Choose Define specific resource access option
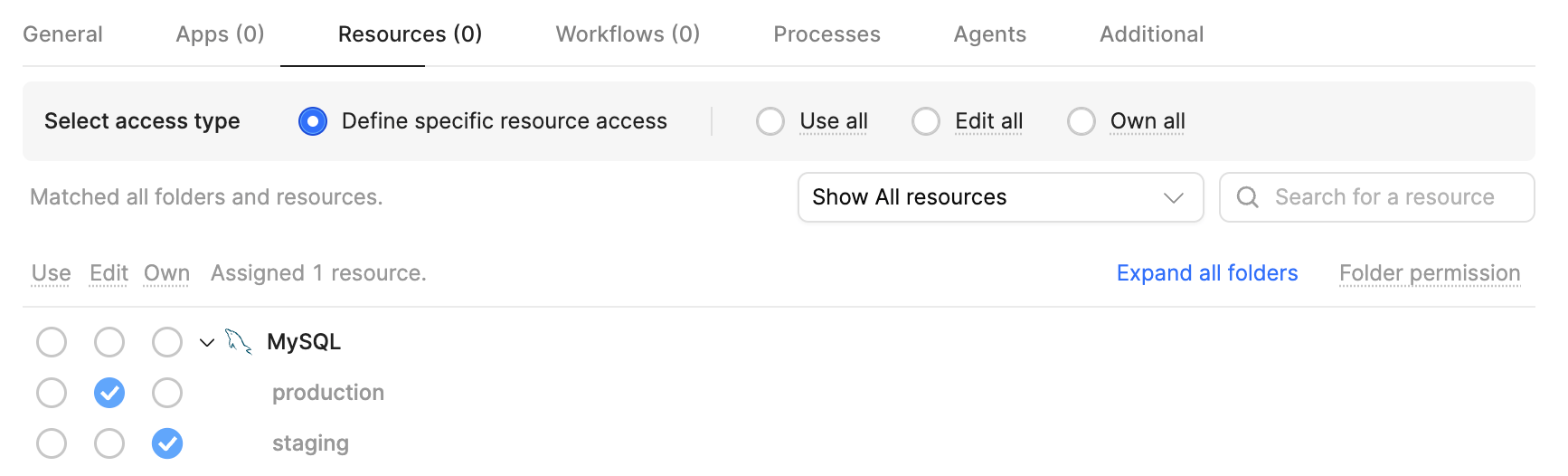This screenshot has width=1568, height=476. tap(313, 121)
